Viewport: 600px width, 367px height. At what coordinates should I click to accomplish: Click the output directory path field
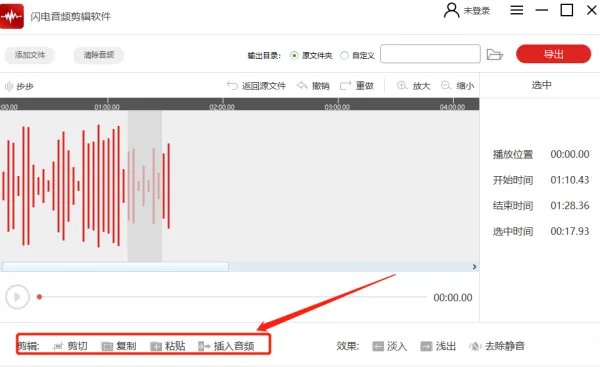click(430, 54)
